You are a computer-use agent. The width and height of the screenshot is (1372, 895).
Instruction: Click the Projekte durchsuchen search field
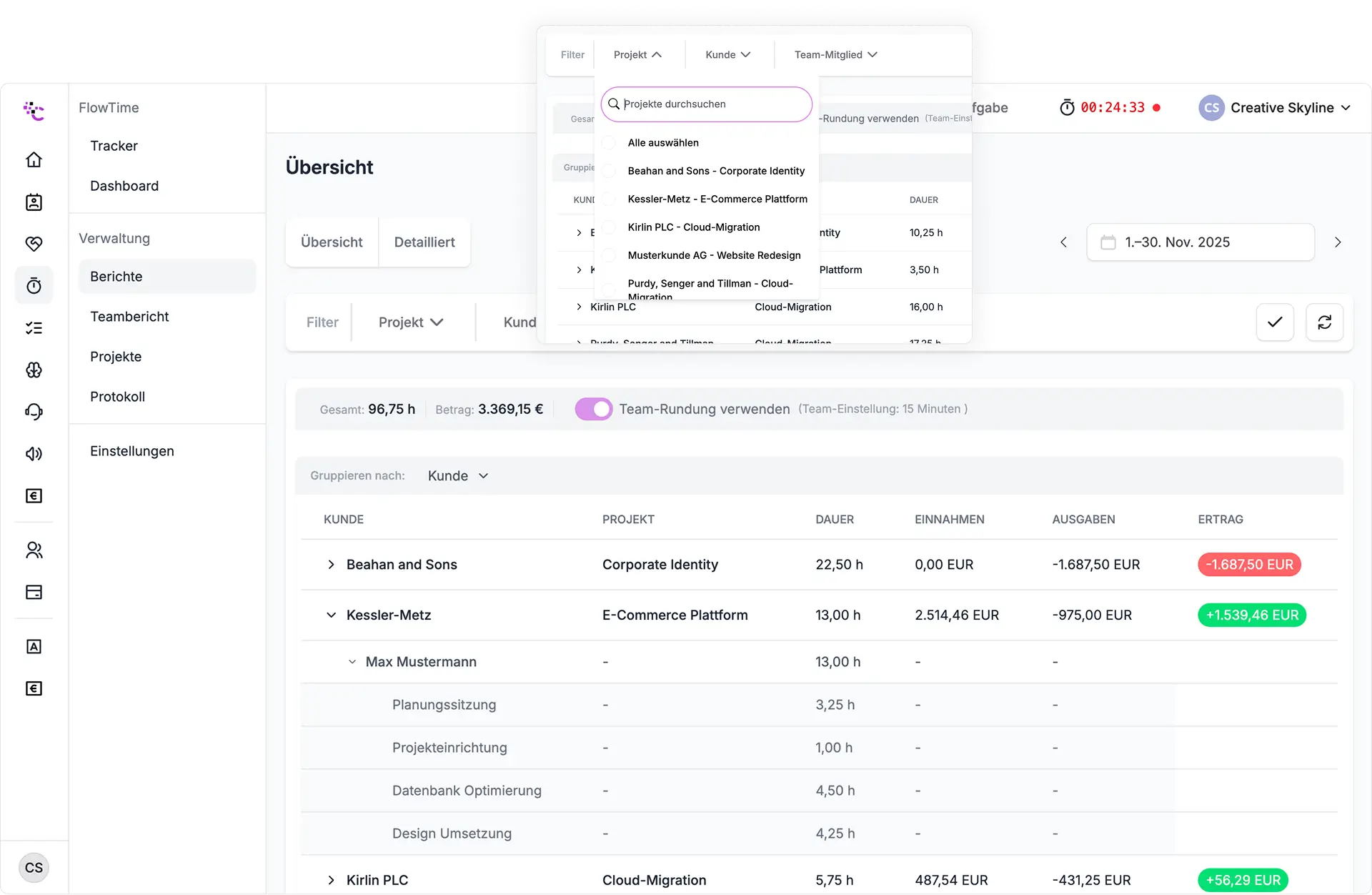707,104
